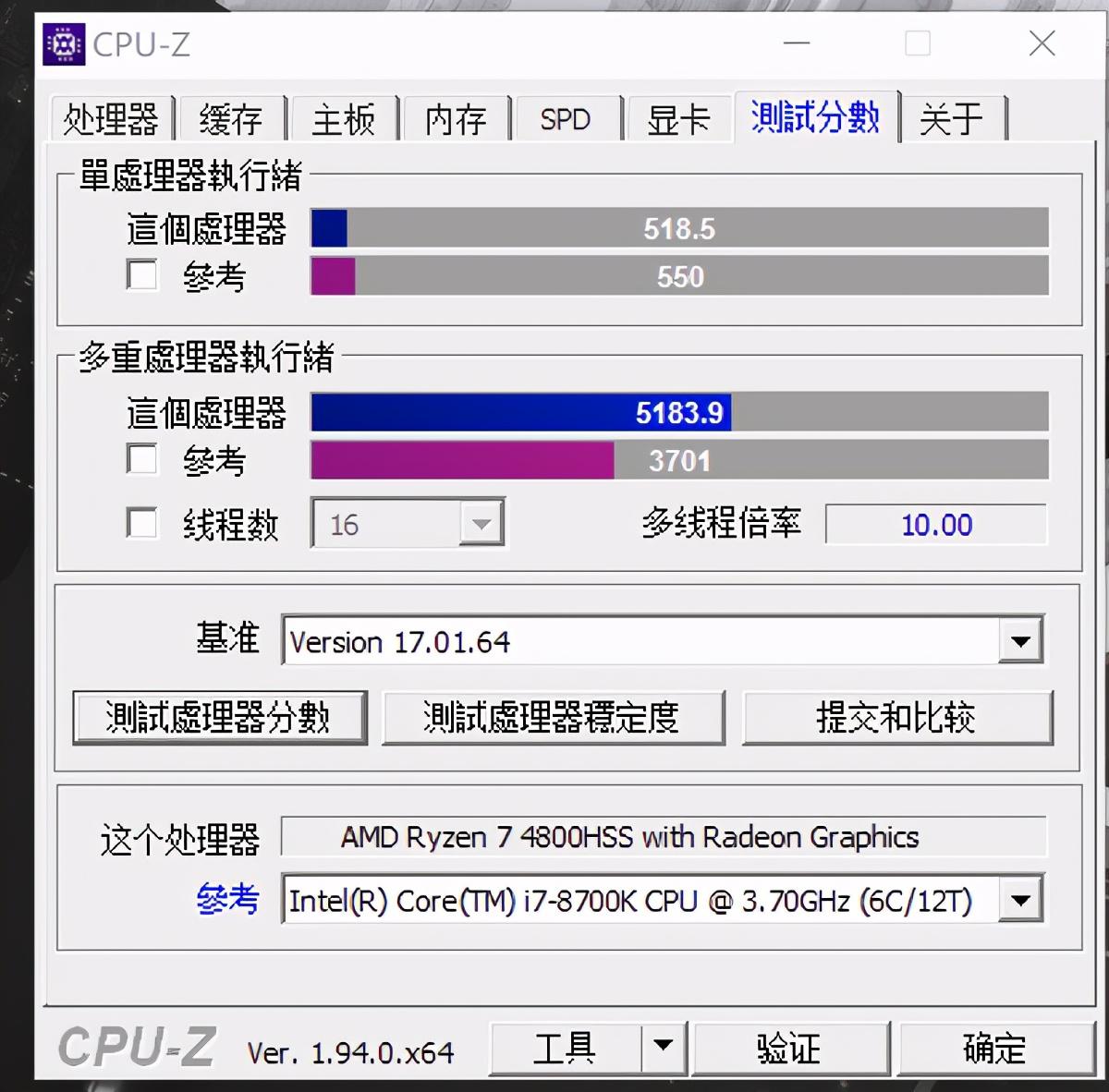Toggle the 线程数 checkbox
Screen dimensions: 1109x1092
[141, 523]
